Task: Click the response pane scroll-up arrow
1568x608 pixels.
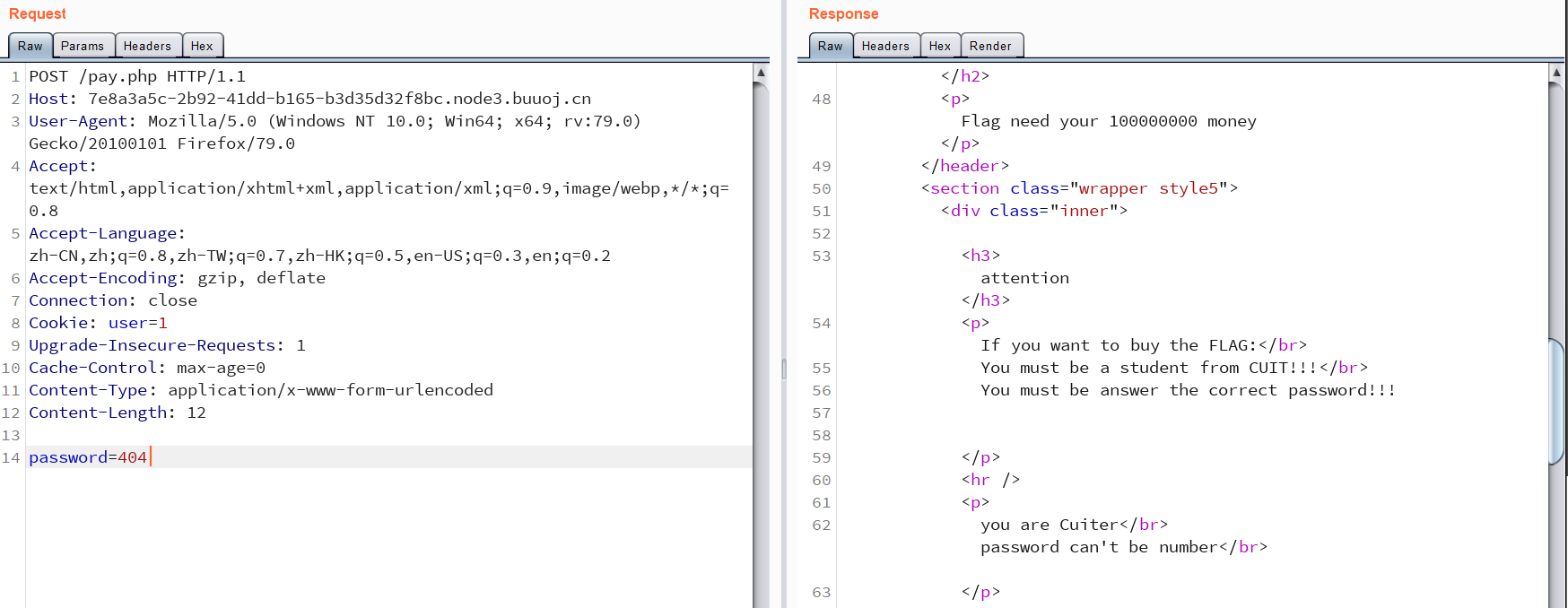Action: tap(1556, 72)
